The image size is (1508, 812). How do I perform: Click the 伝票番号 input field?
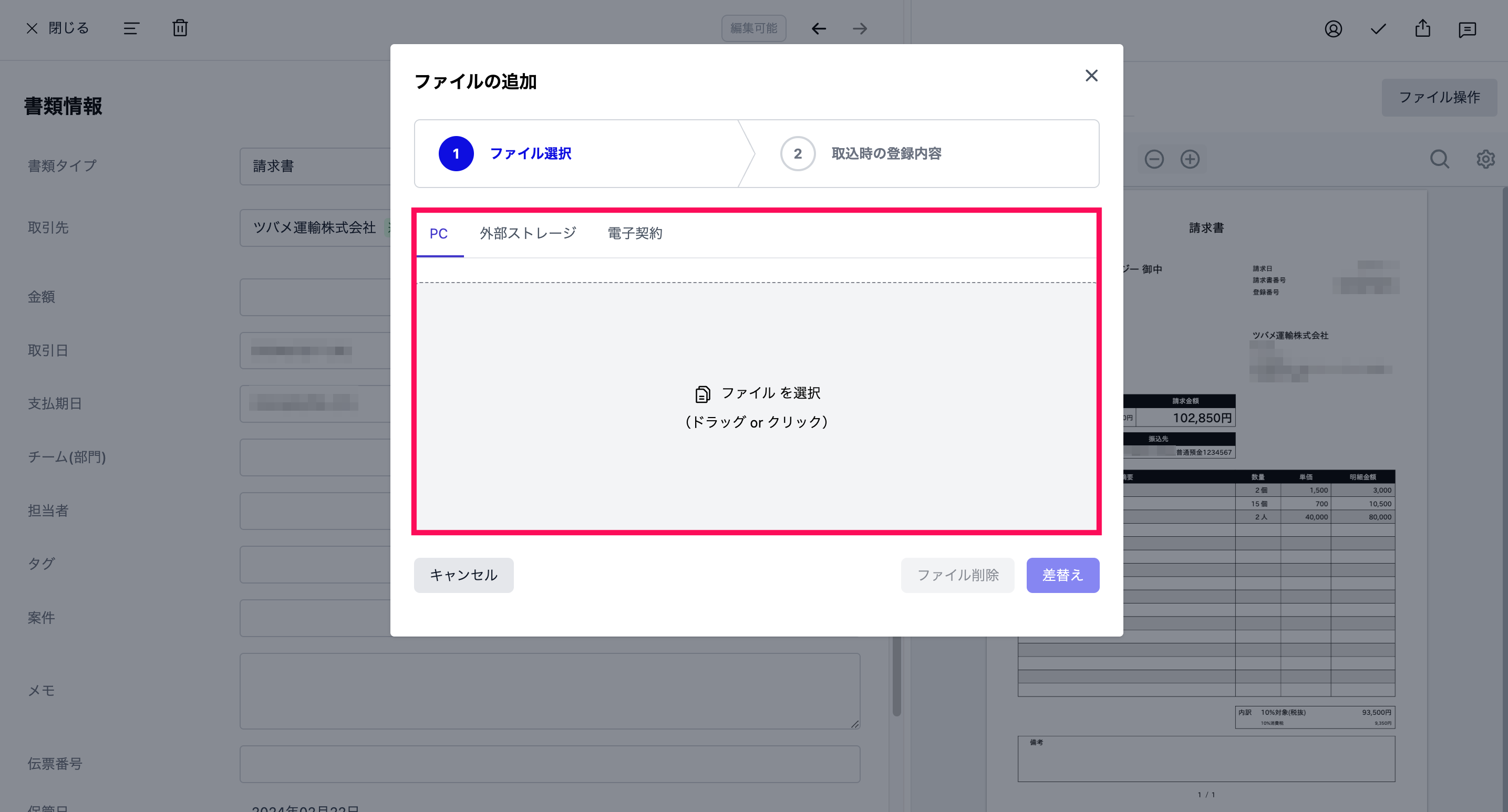[550, 764]
